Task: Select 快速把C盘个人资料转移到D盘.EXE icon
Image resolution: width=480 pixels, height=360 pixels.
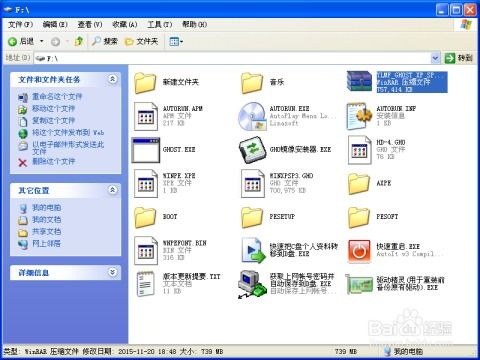Action: pyautogui.click(x=252, y=250)
